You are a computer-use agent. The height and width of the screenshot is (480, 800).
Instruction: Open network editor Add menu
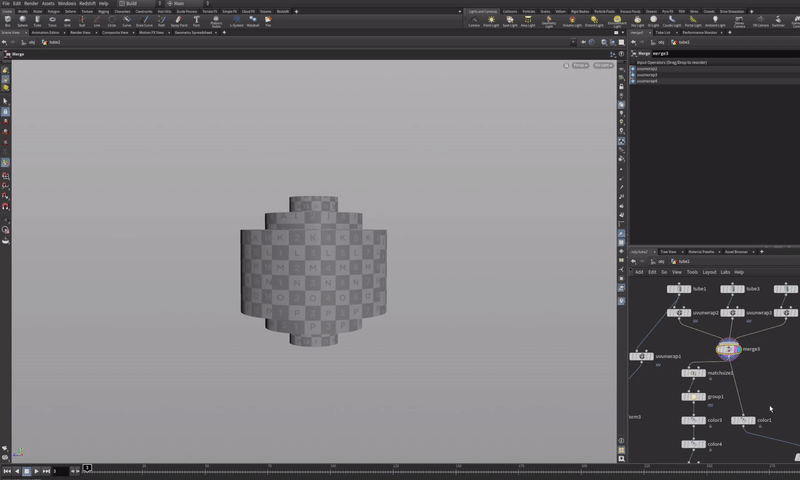(x=639, y=272)
